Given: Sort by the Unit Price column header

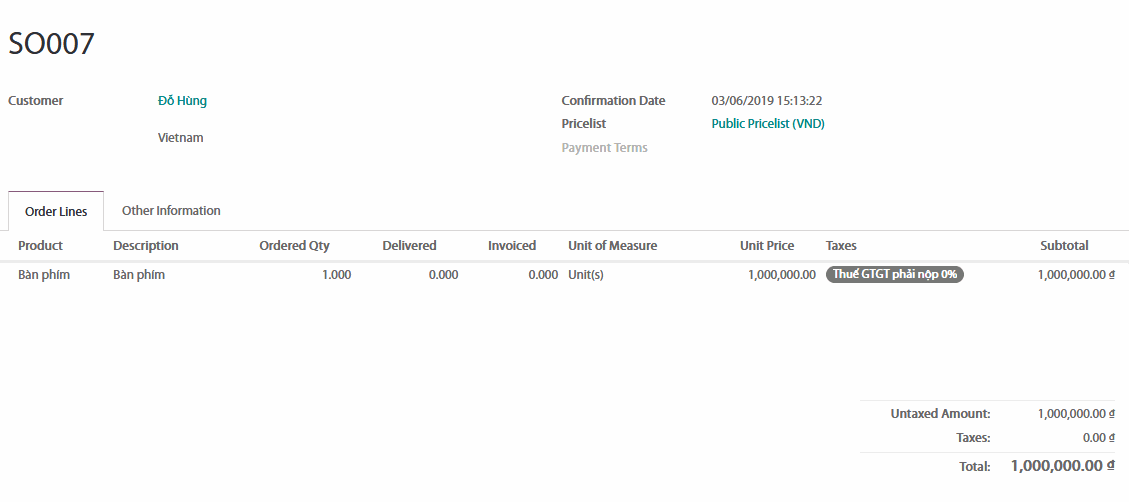Looking at the screenshot, I should click(x=767, y=246).
